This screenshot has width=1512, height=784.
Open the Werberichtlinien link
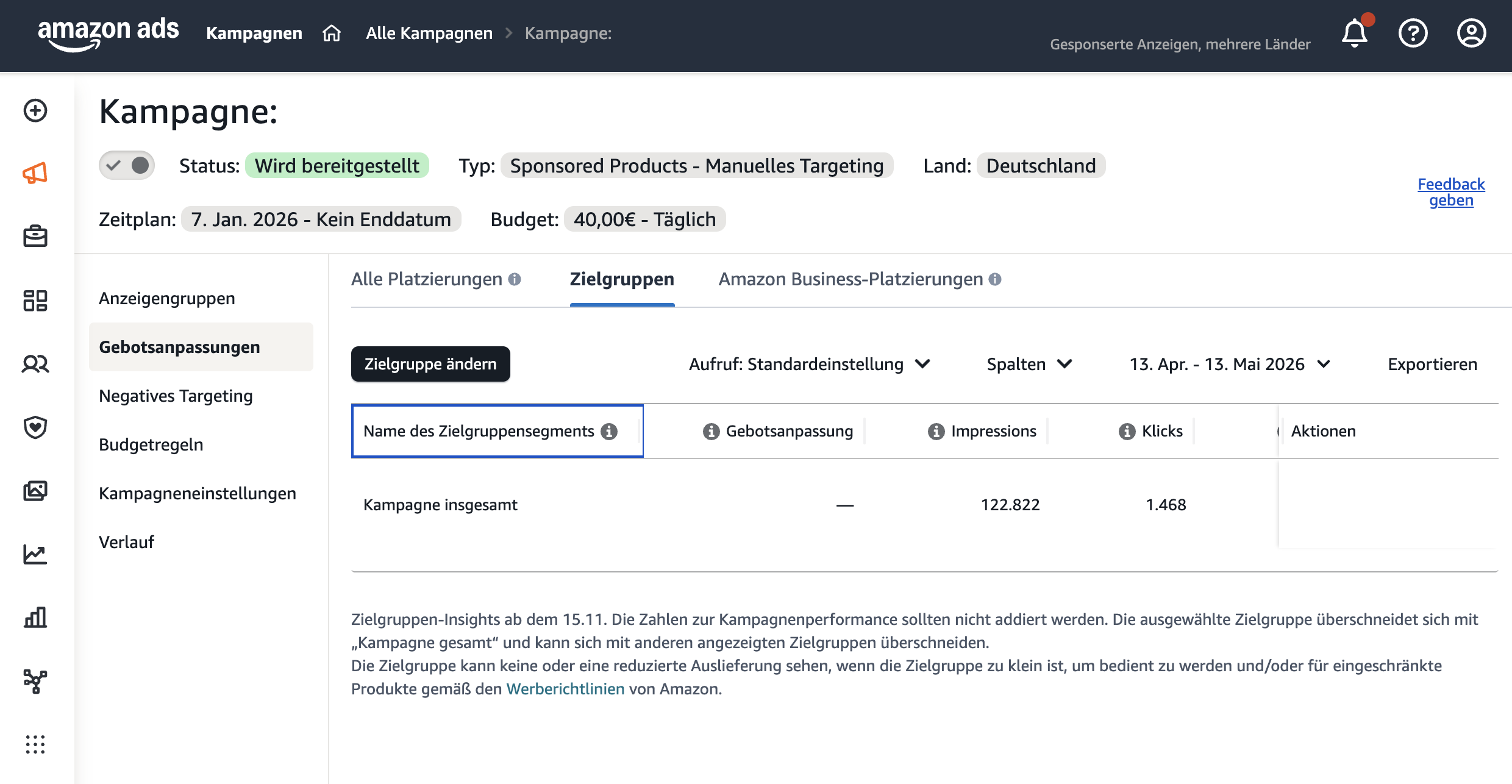[x=565, y=689]
